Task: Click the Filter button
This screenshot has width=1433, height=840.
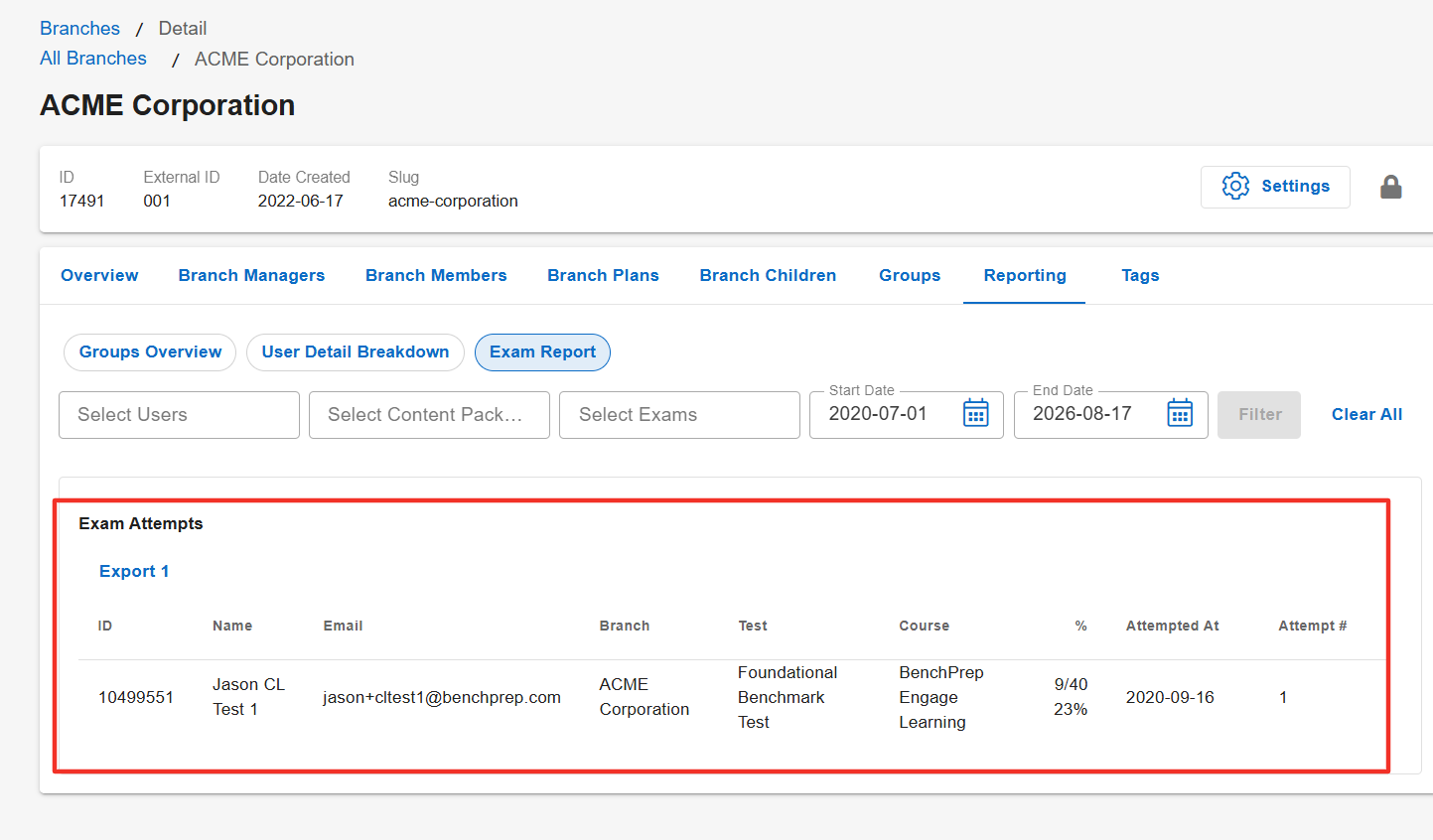Action: pyautogui.click(x=1259, y=415)
